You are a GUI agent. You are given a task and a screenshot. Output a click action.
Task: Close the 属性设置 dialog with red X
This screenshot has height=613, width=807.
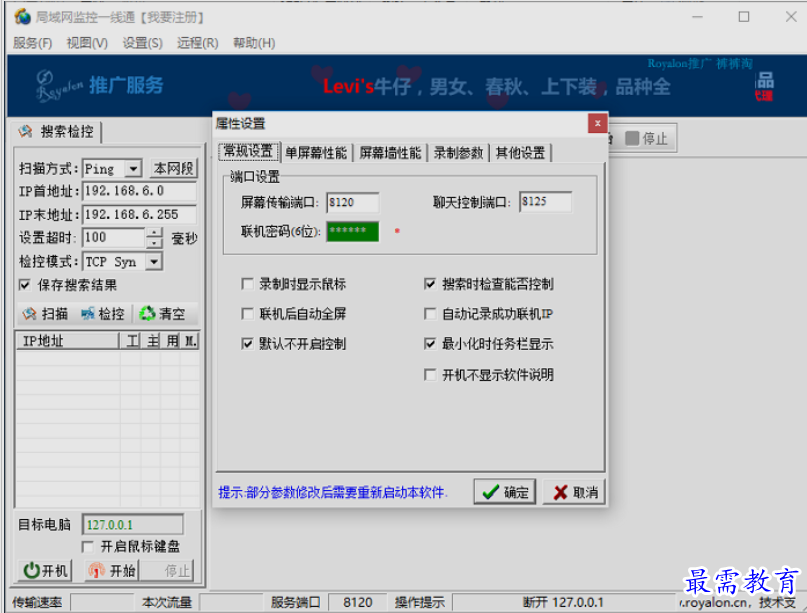point(597,123)
